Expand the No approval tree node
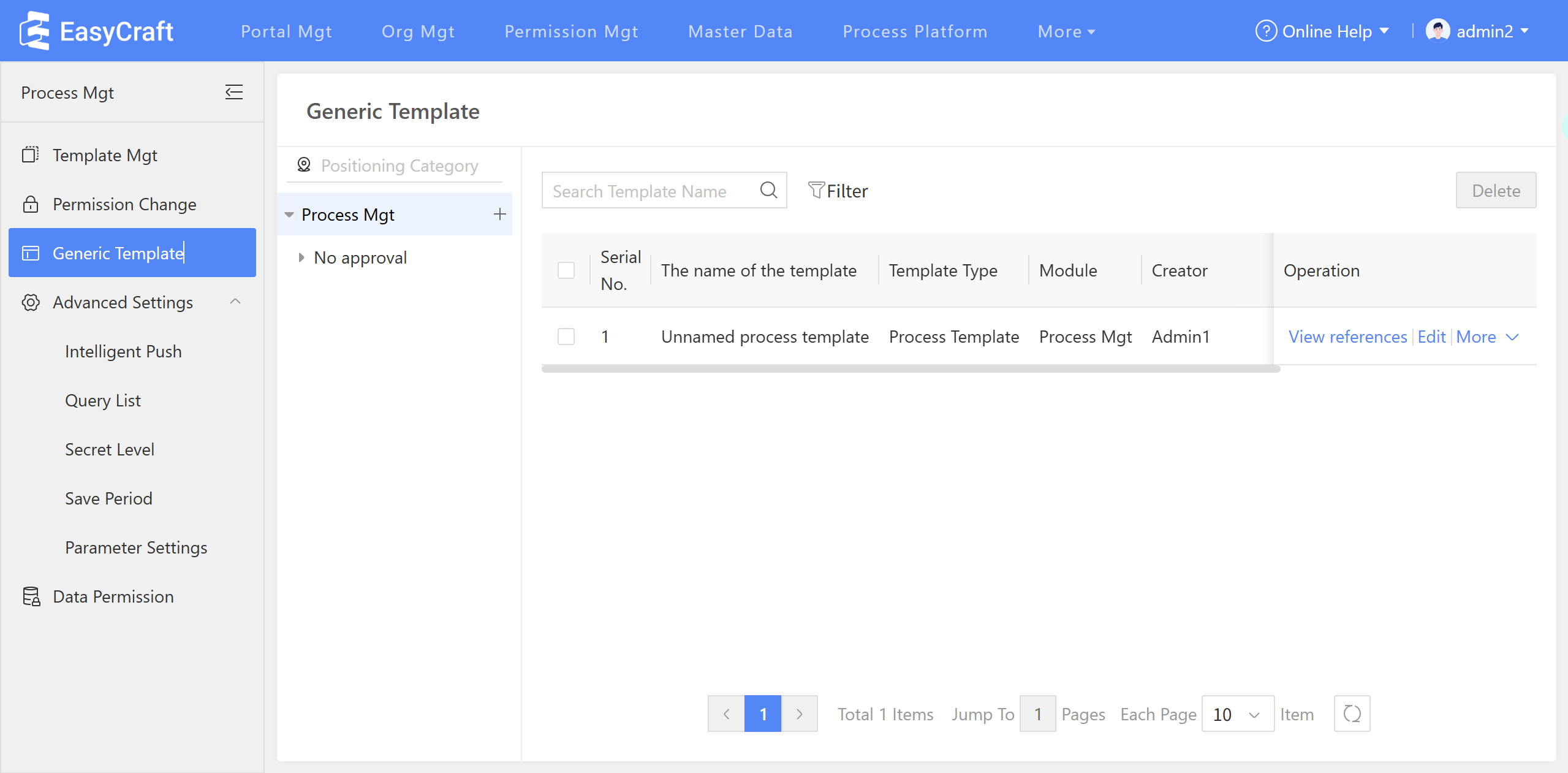The width and height of the screenshot is (1568, 773). pos(301,257)
